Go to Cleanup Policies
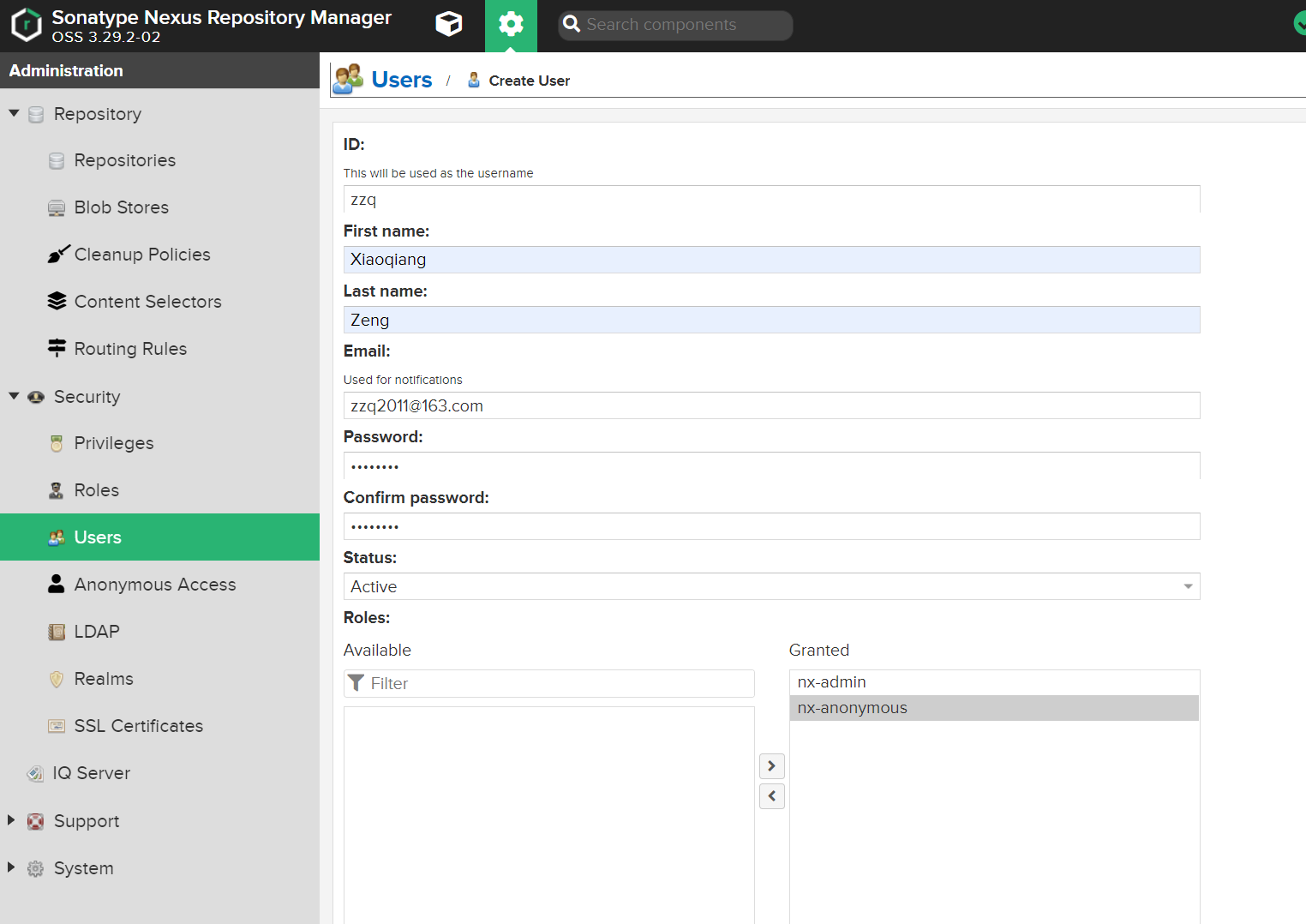This screenshot has height=924, width=1306. coord(142,255)
